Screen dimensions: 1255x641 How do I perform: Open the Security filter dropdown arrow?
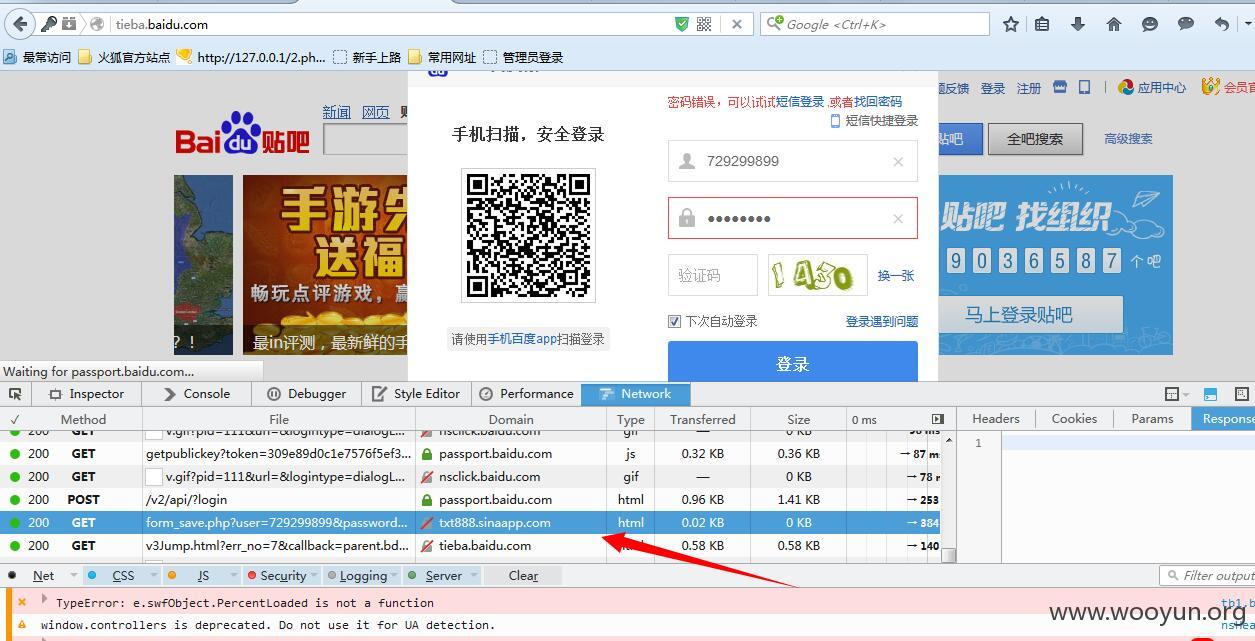[314, 576]
